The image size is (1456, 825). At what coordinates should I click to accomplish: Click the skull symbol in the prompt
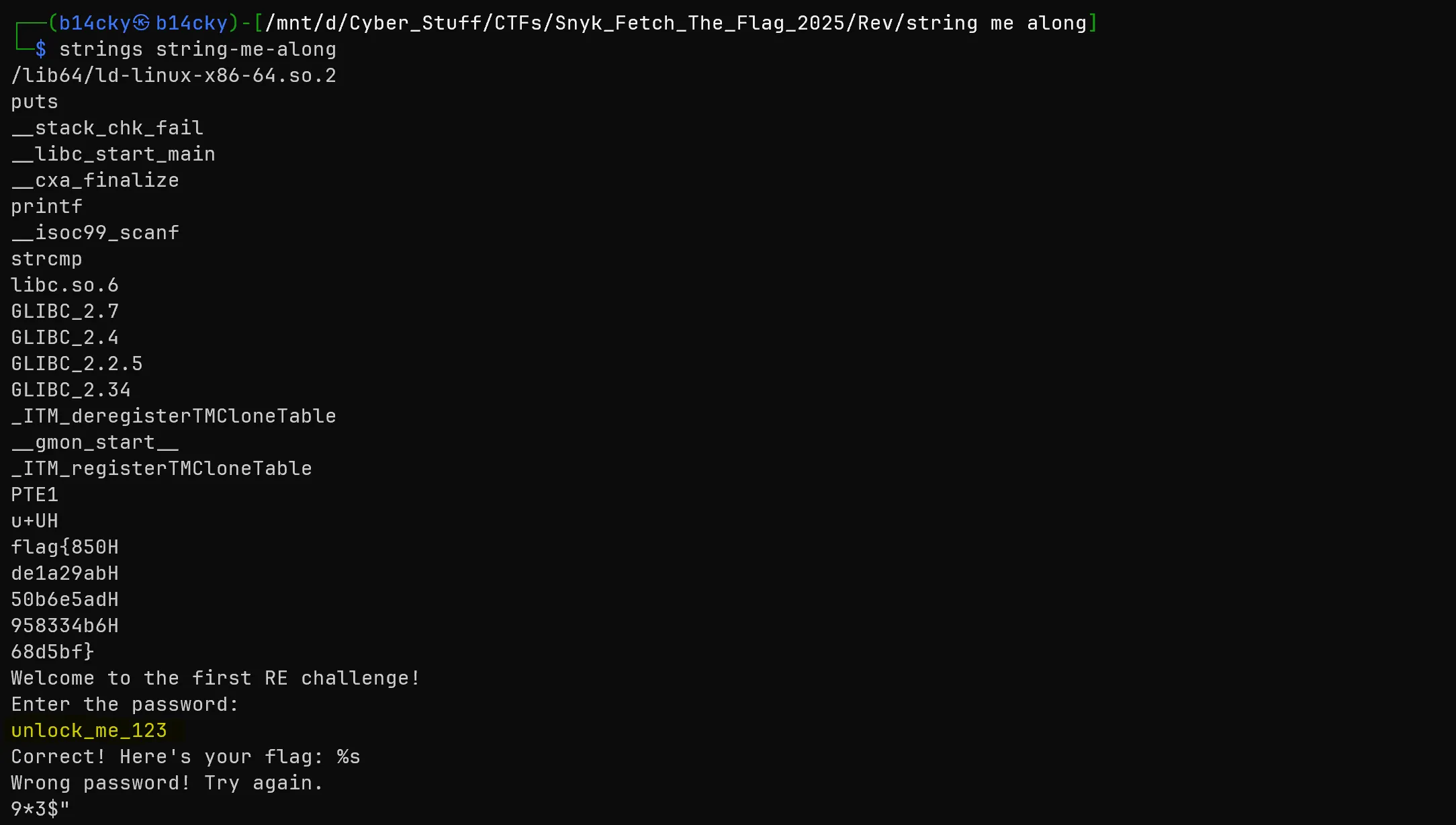point(142,24)
